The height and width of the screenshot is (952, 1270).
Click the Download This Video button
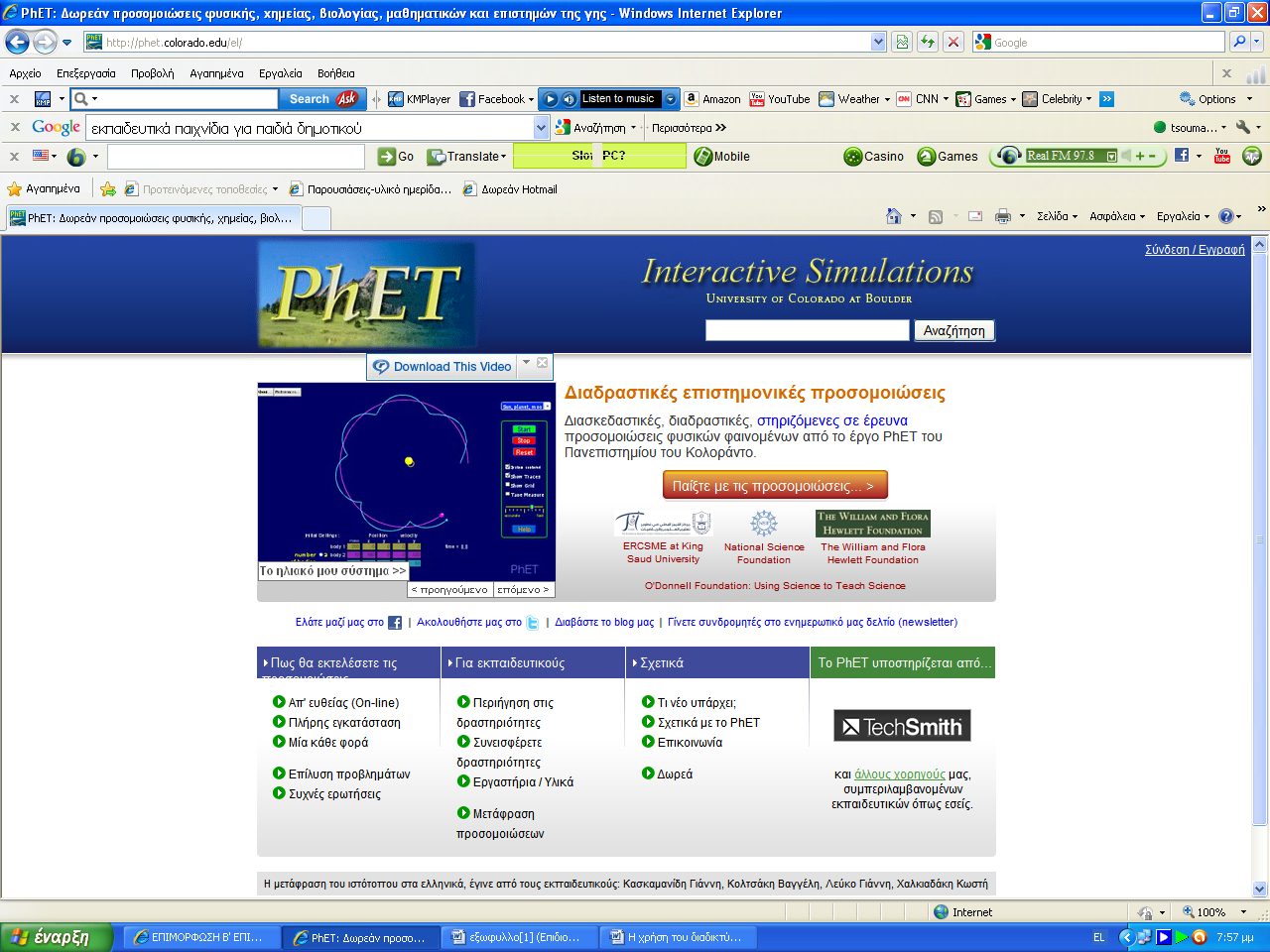[x=443, y=367]
